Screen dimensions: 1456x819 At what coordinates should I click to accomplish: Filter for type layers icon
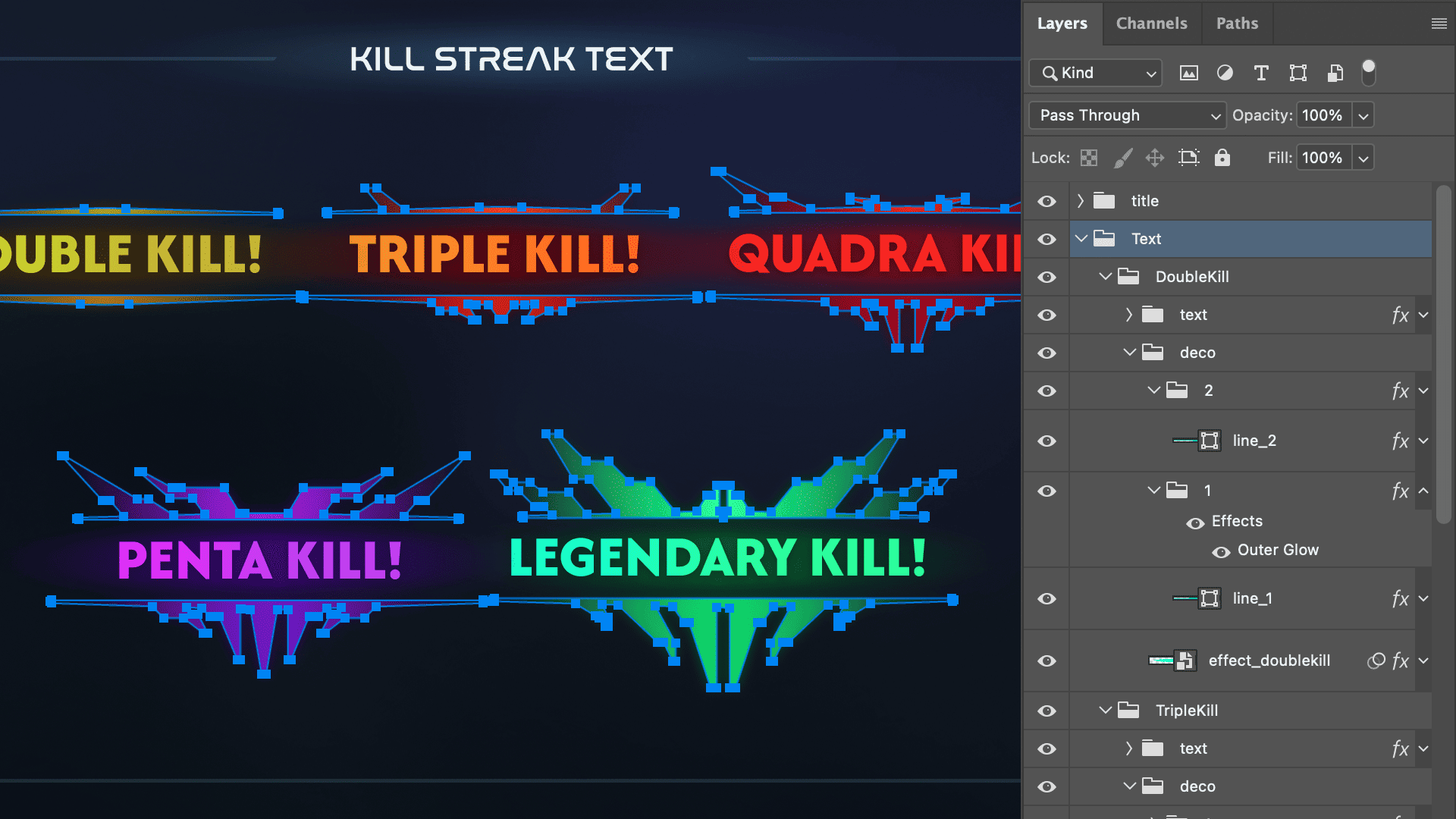(1261, 73)
